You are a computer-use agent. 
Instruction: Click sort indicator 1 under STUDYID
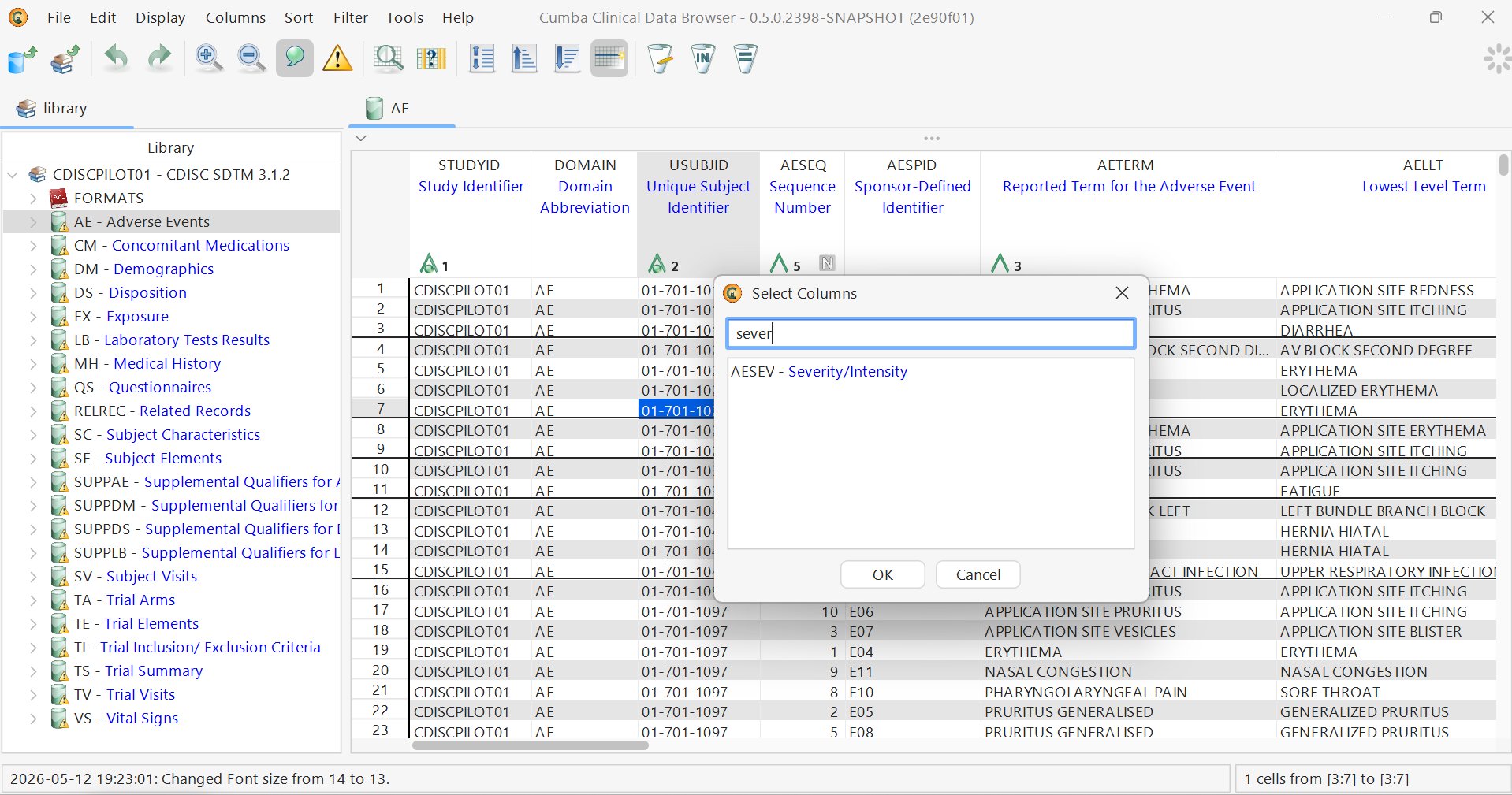pos(434,264)
